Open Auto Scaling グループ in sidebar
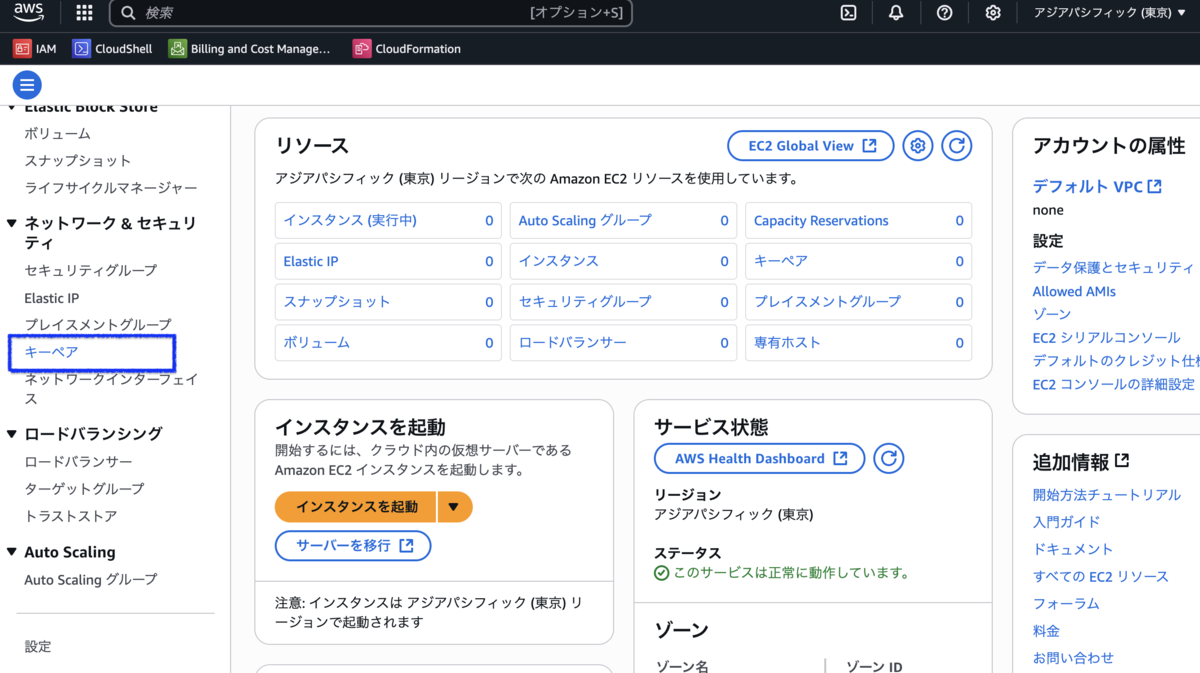Viewport: 1200px width, 673px height. click(x=90, y=579)
